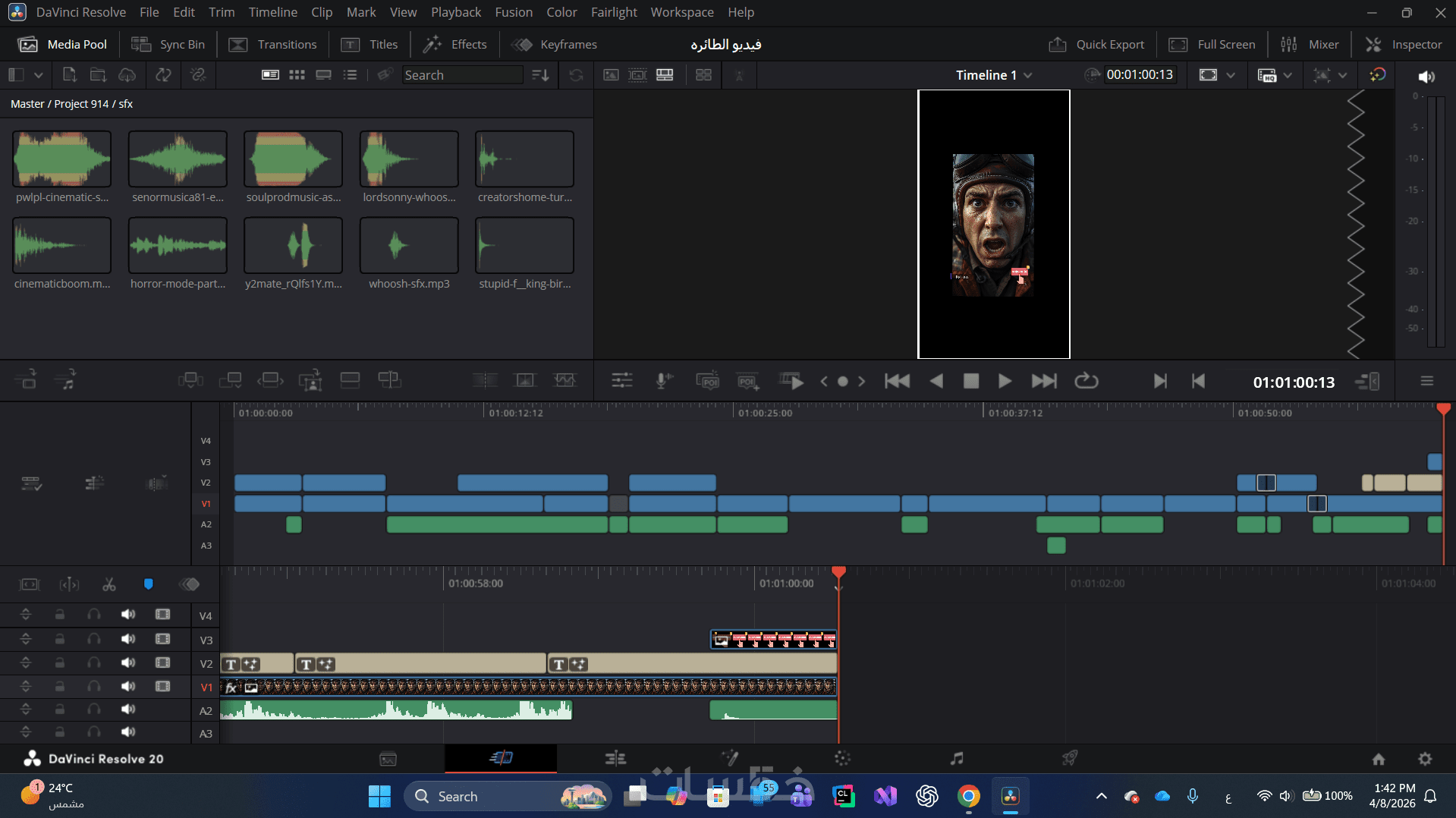Open the bin list view dropdown arrow
1456x818 pixels.
[x=38, y=74]
